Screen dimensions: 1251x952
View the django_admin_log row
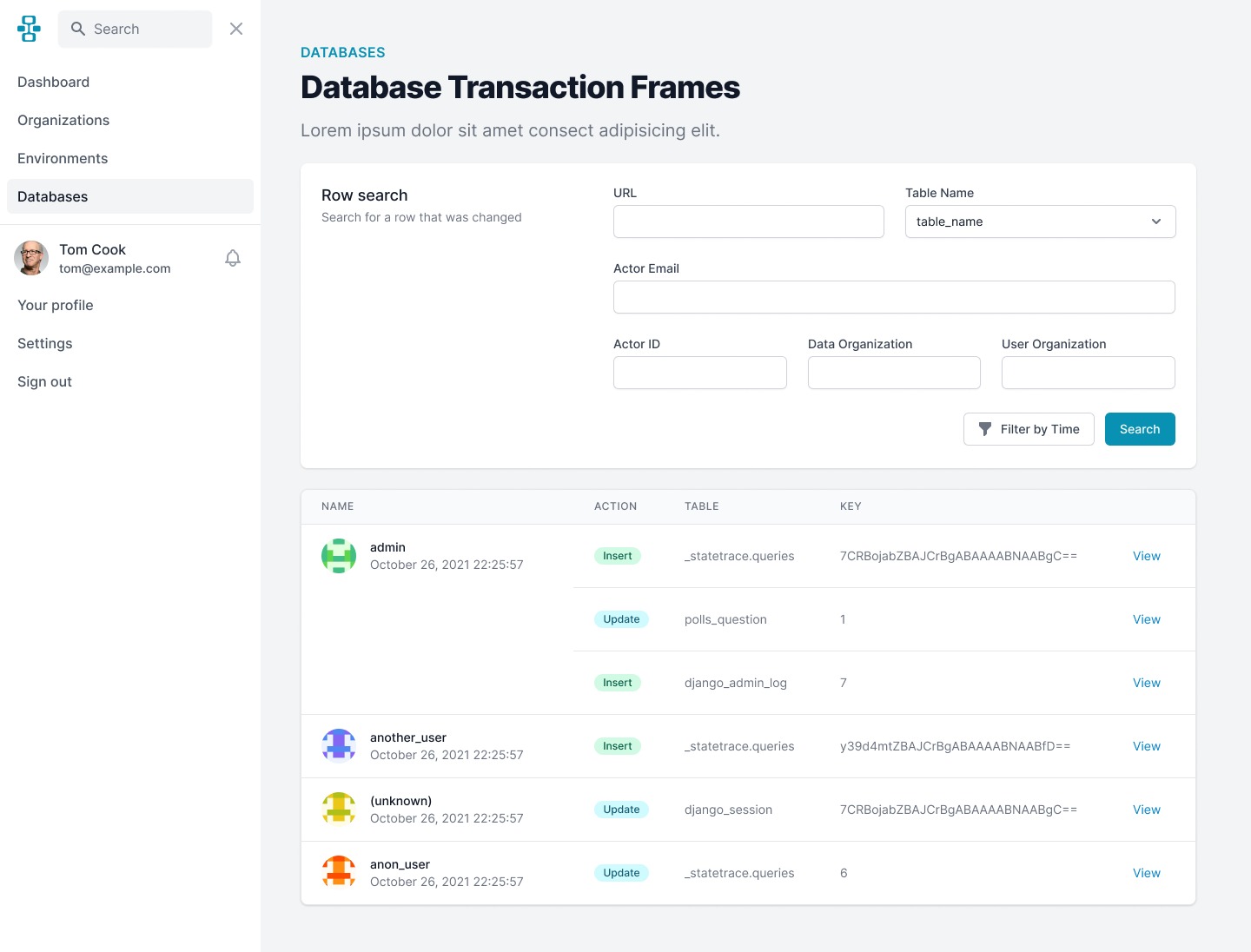click(1146, 683)
